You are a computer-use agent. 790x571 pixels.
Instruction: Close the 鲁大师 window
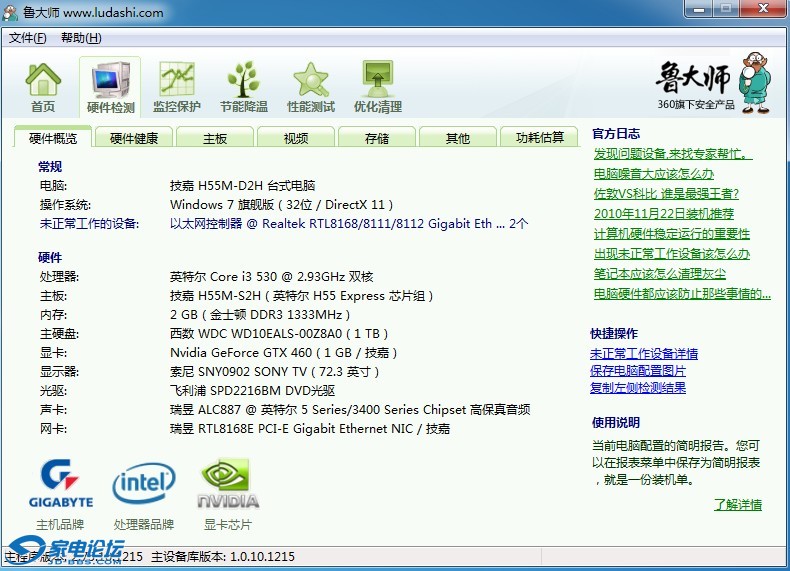click(764, 9)
